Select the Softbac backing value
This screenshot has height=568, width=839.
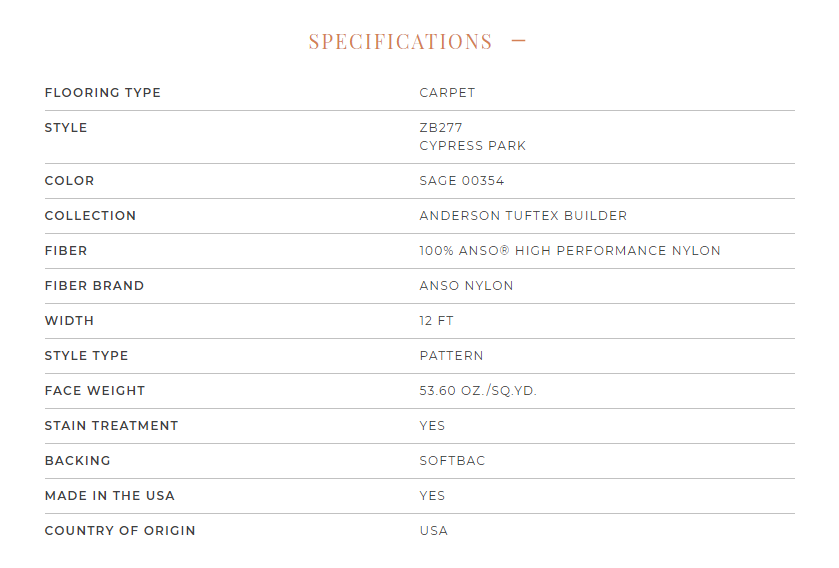click(x=452, y=461)
